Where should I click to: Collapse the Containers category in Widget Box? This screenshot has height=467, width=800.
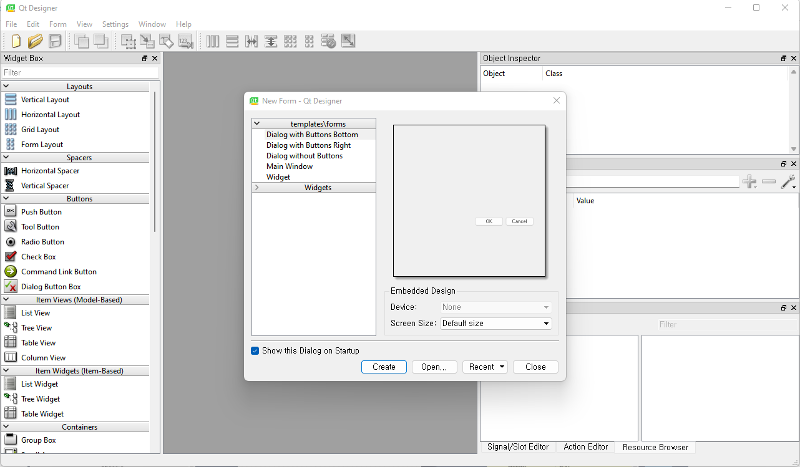pyautogui.click(x=6, y=427)
